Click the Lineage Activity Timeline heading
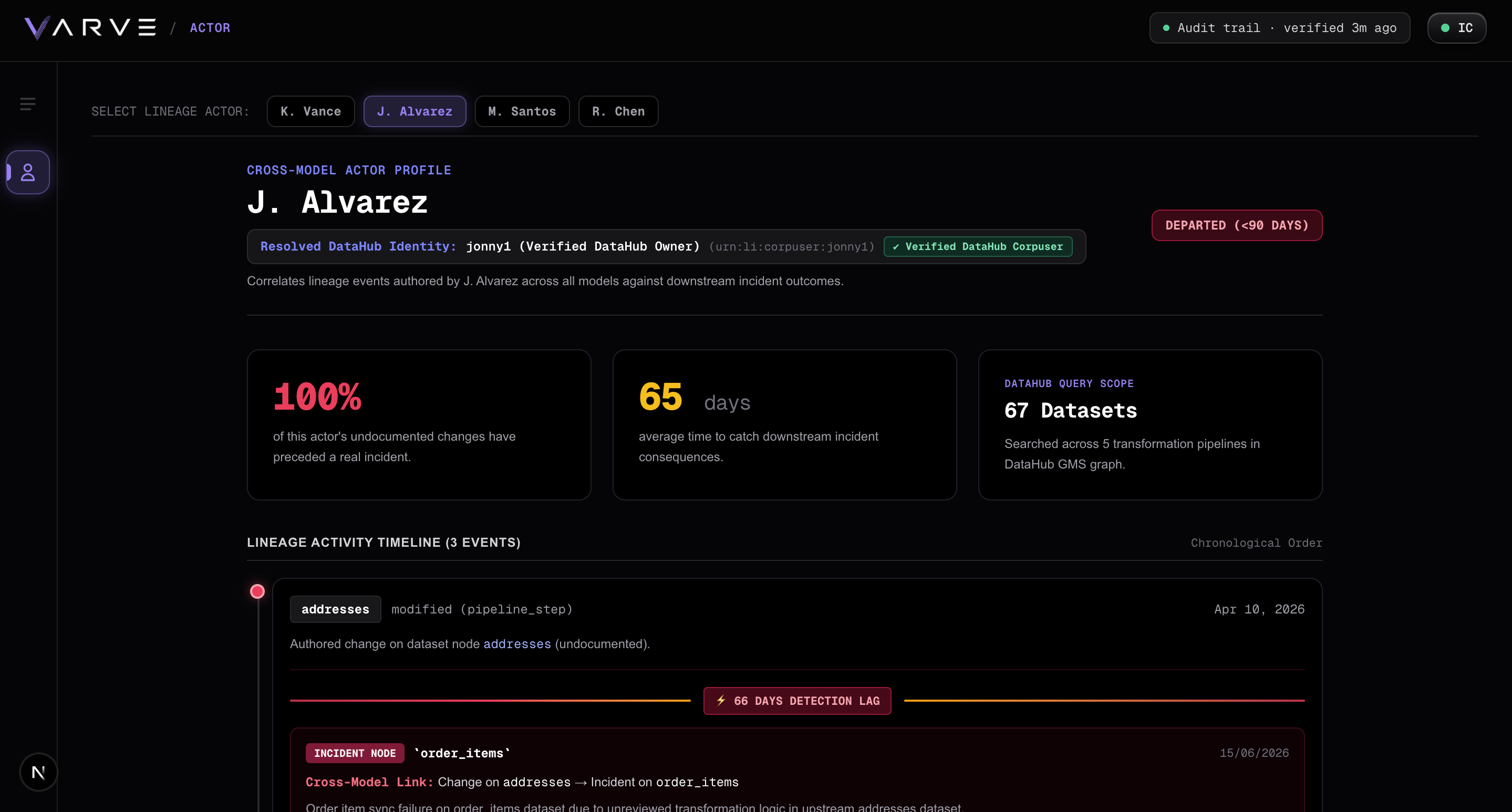The height and width of the screenshot is (812, 1512). click(384, 542)
